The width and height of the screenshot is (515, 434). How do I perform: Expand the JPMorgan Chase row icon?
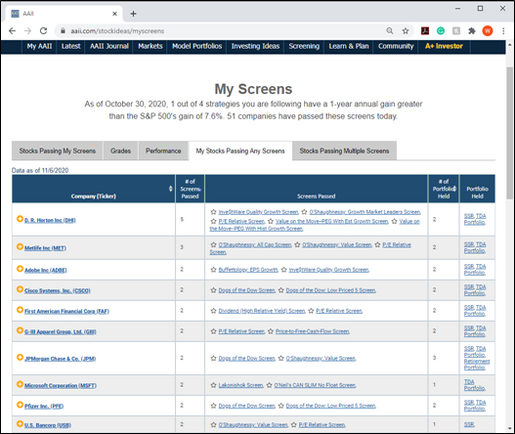pos(20,357)
